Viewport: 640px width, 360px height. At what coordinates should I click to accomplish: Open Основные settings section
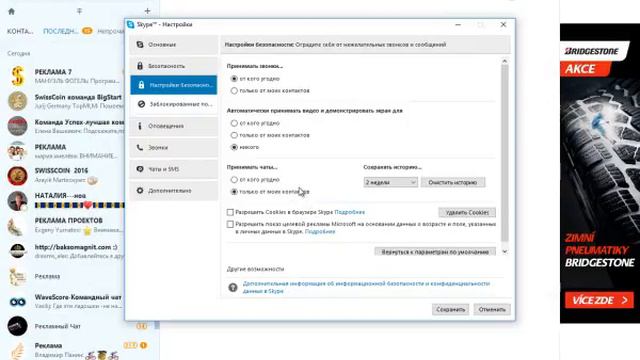pyautogui.click(x=174, y=44)
